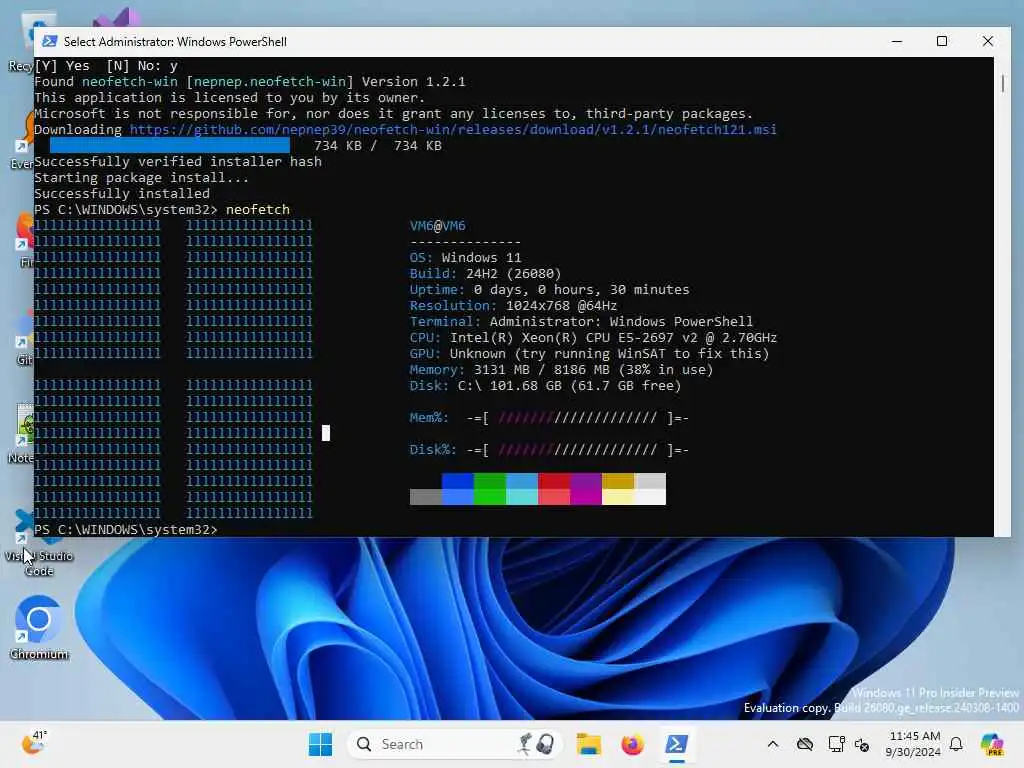Click the 'Build: 24H2 (26080)' line
The image size is (1024, 768).
(485, 274)
